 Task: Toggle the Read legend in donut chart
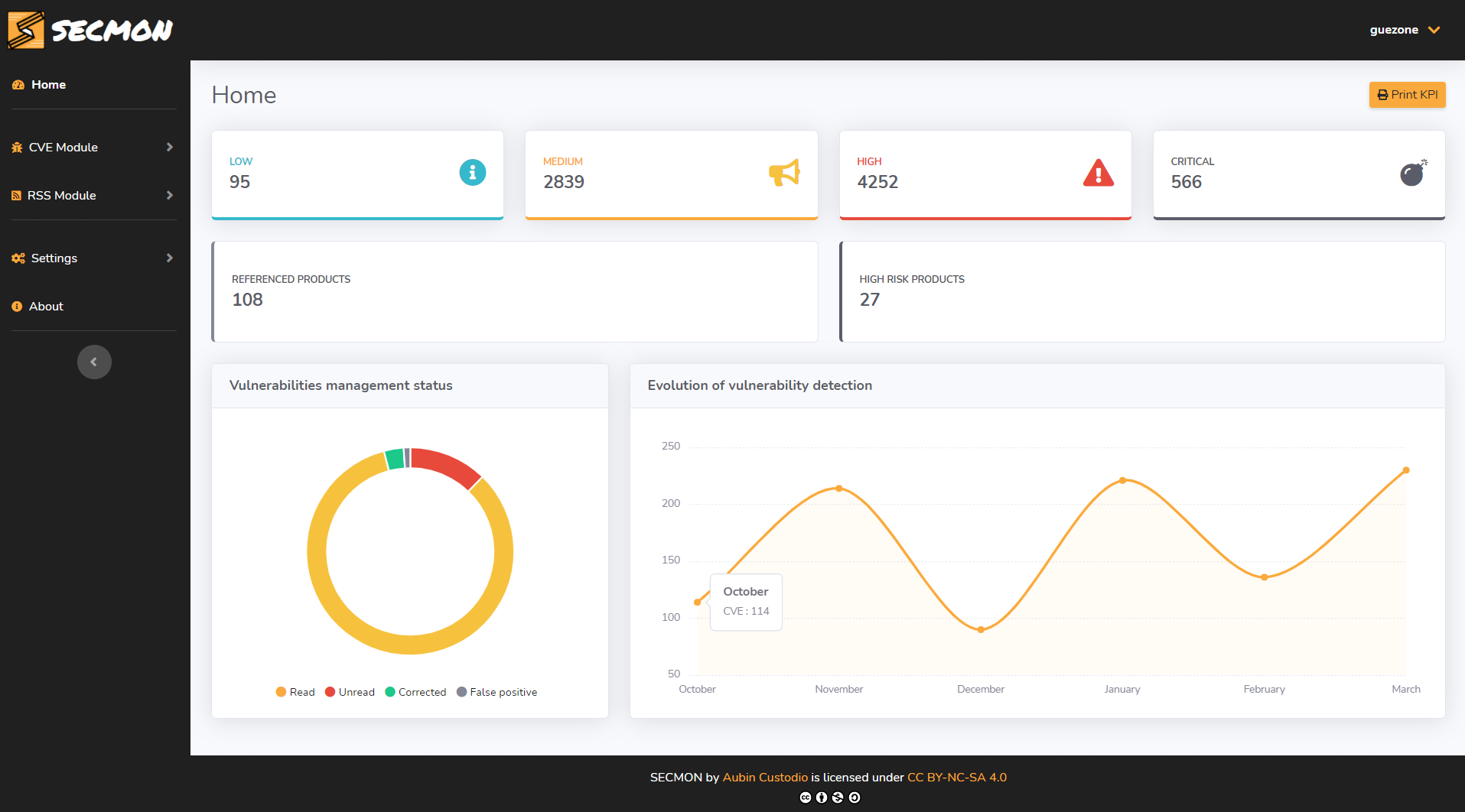(x=295, y=692)
